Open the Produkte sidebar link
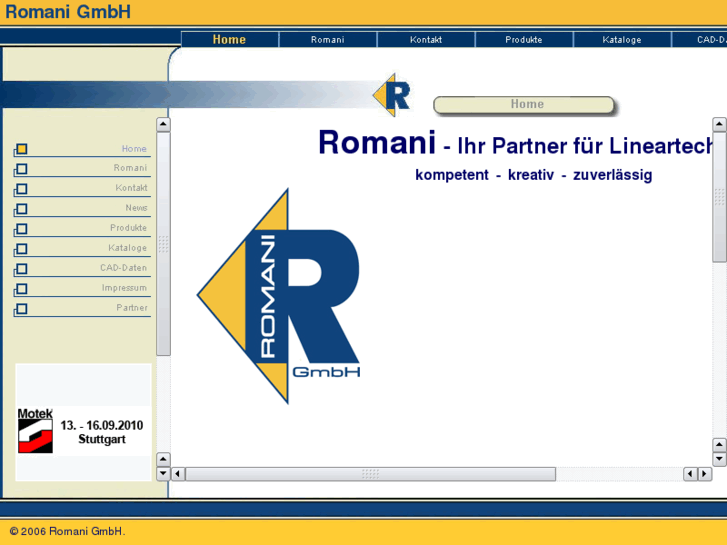 (x=128, y=228)
